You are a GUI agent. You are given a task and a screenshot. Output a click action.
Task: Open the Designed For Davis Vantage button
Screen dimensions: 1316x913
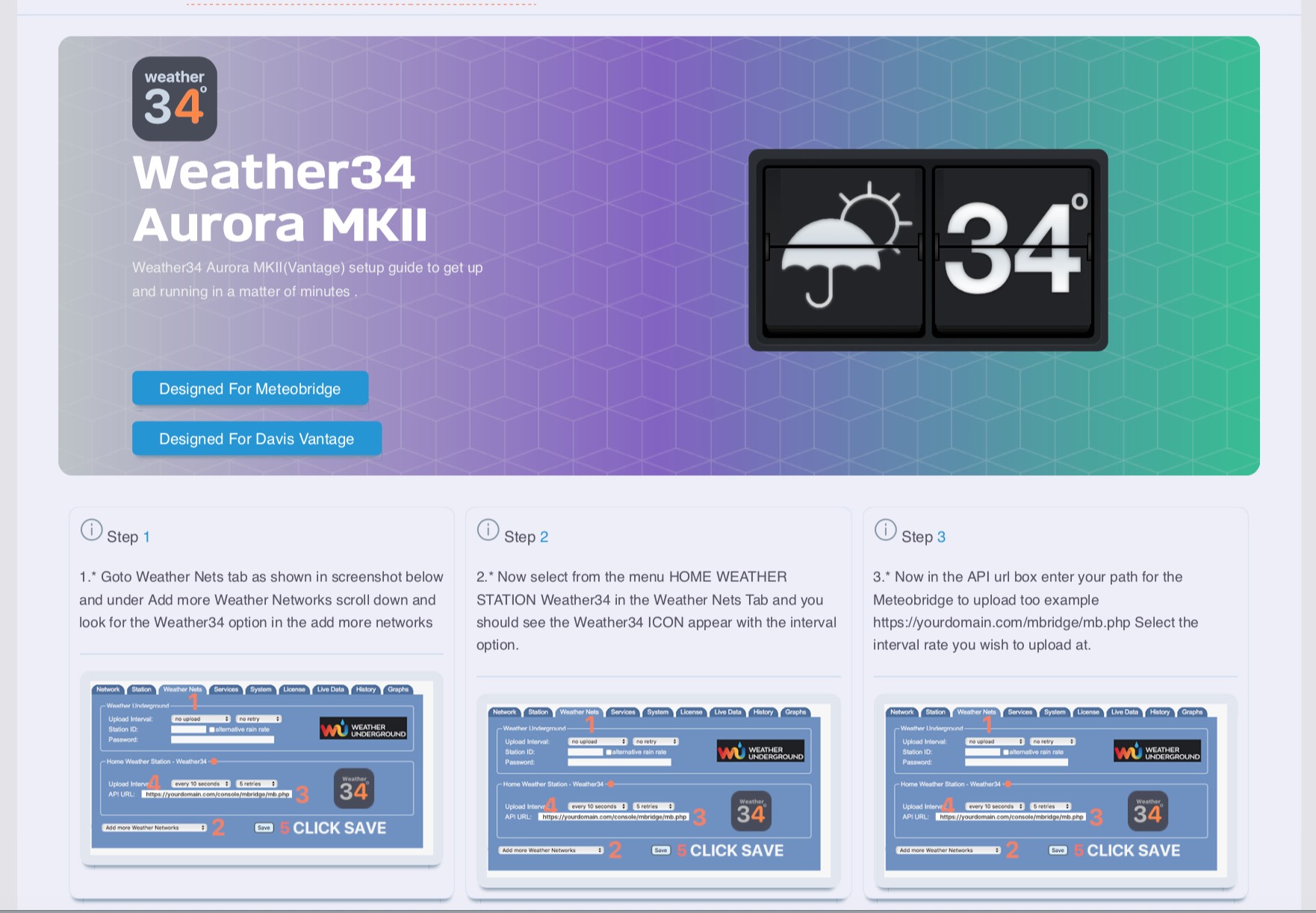[257, 439]
